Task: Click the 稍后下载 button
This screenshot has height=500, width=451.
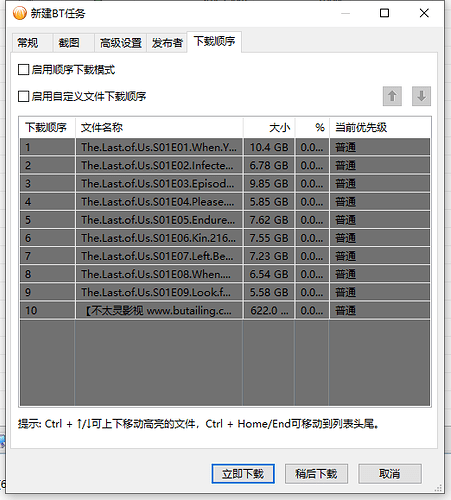Action: (x=316, y=474)
